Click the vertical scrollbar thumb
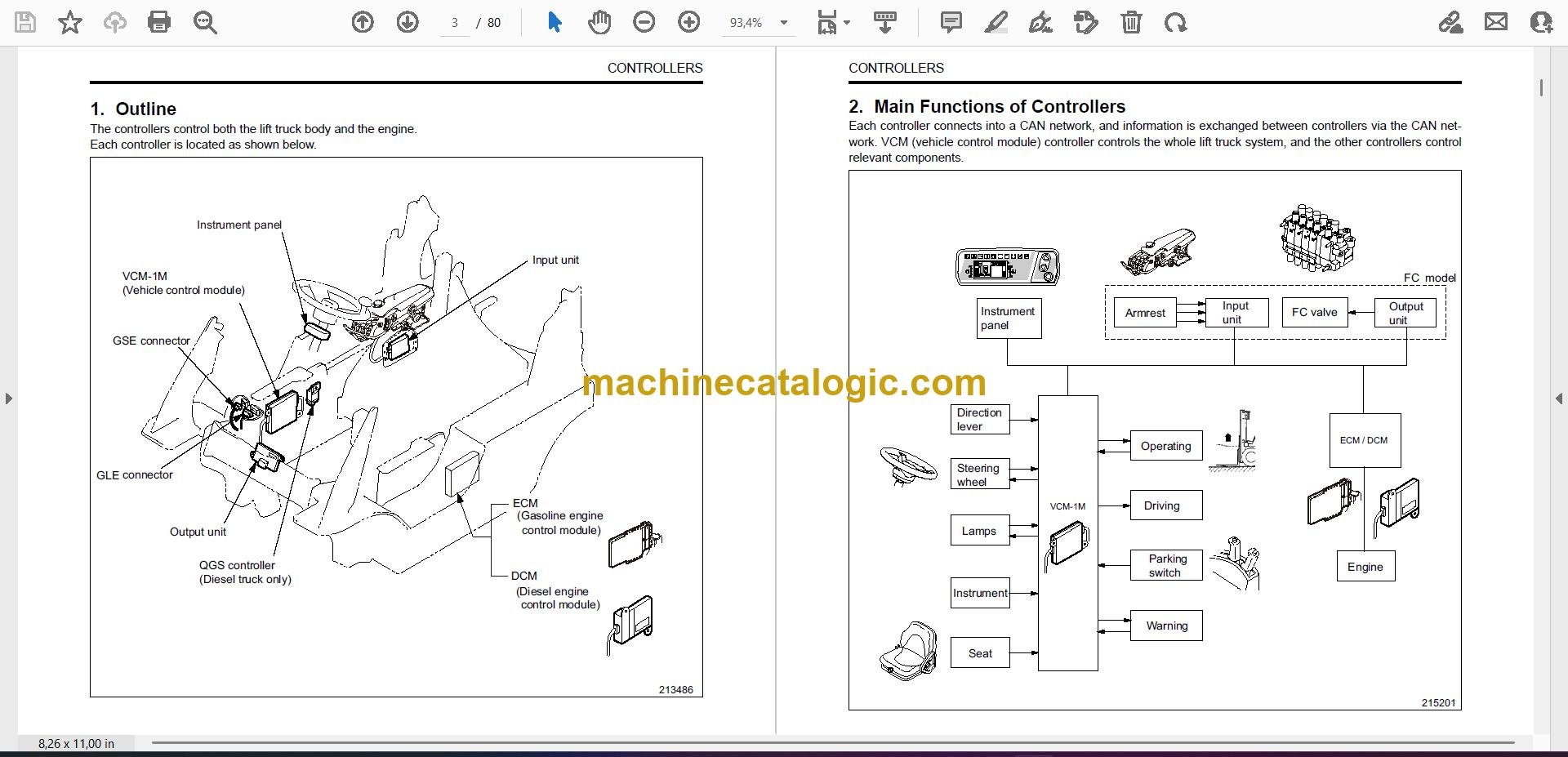Screen dimensions: 1568x757 pos(1541,87)
